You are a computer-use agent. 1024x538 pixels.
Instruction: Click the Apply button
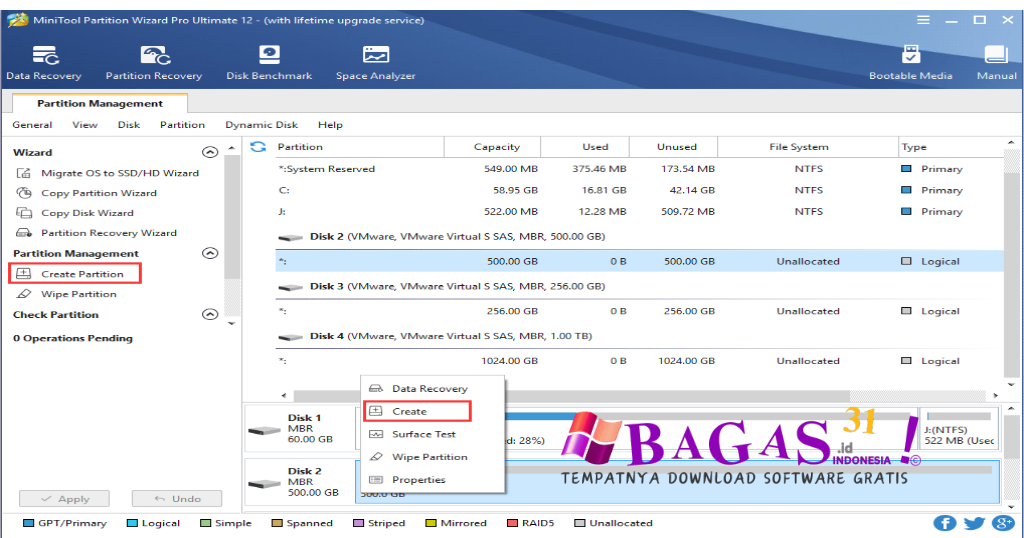[x=64, y=499]
